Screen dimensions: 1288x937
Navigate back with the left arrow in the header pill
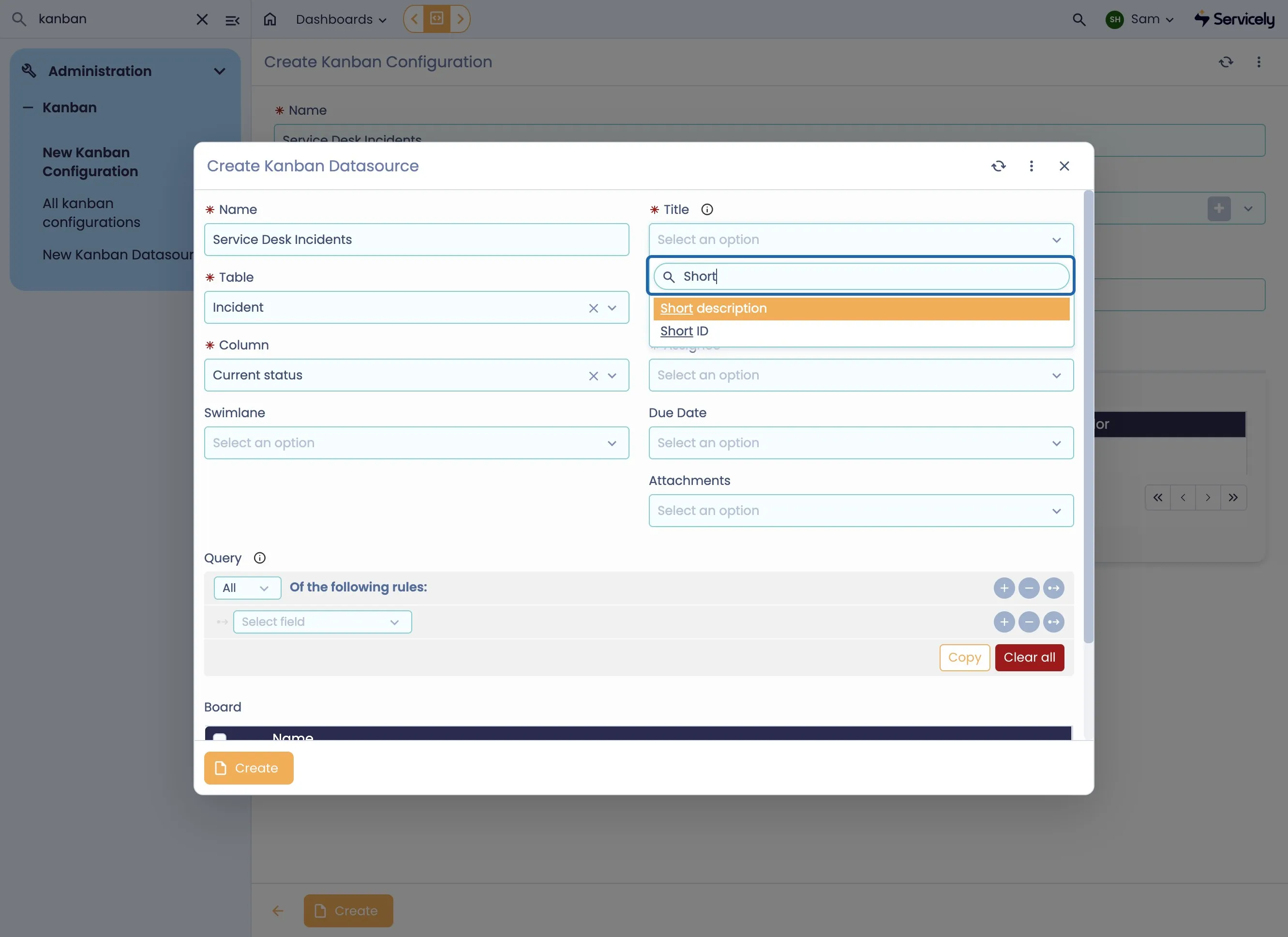pyautogui.click(x=414, y=19)
